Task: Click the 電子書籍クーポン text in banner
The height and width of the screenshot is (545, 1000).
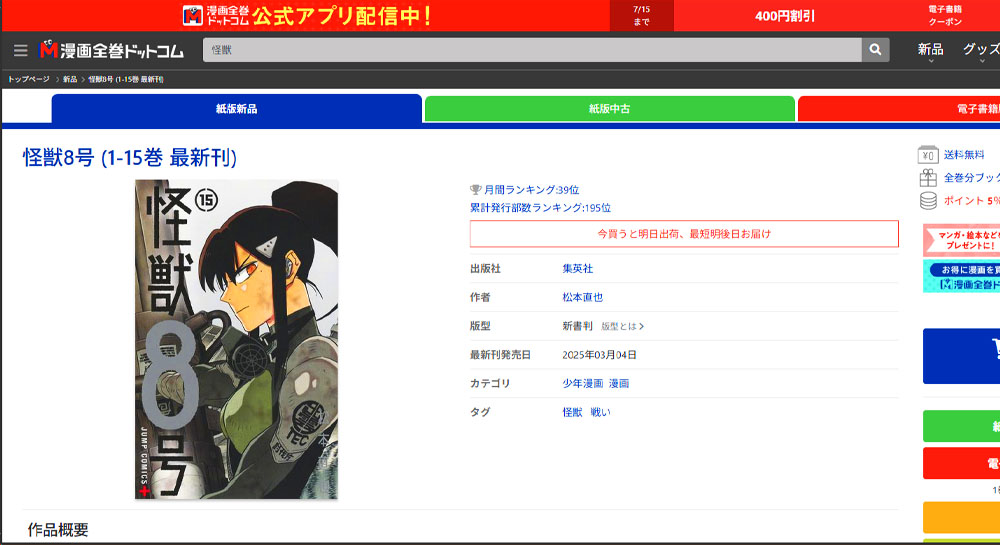Action: (945, 15)
